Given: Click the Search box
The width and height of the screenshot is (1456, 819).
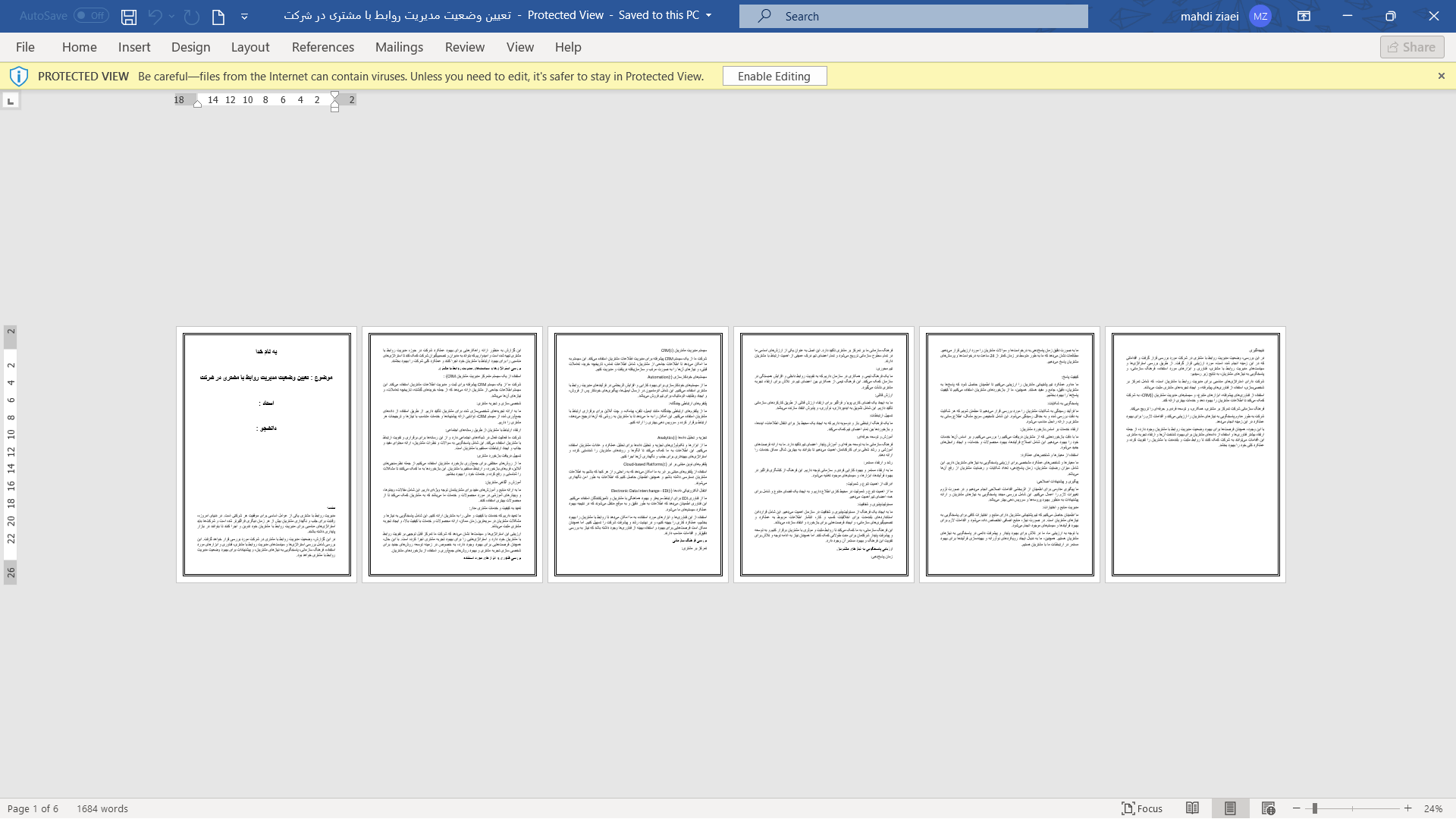Looking at the screenshot, I should 913,16.
